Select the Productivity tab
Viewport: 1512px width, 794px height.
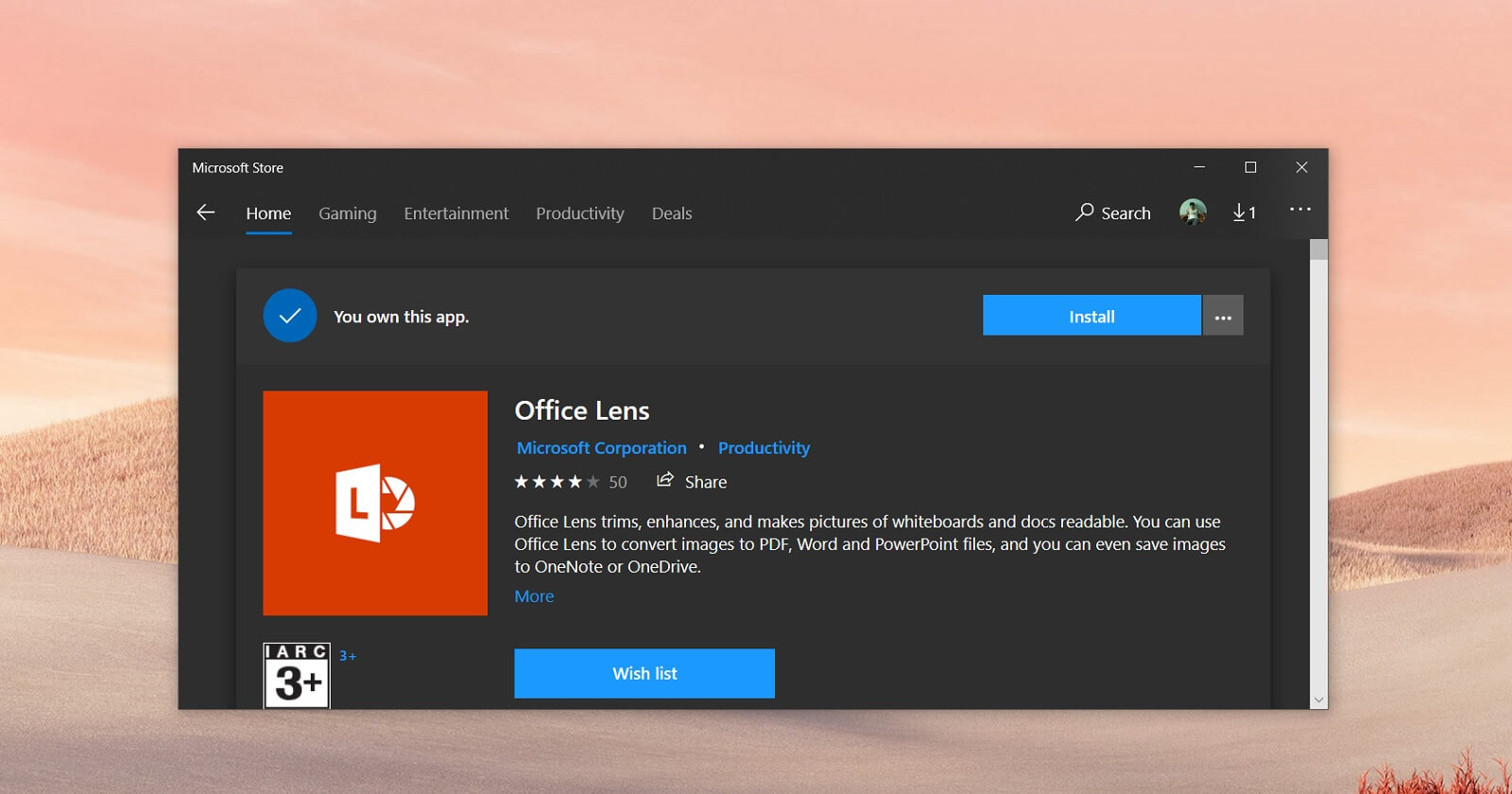(580, 214)
